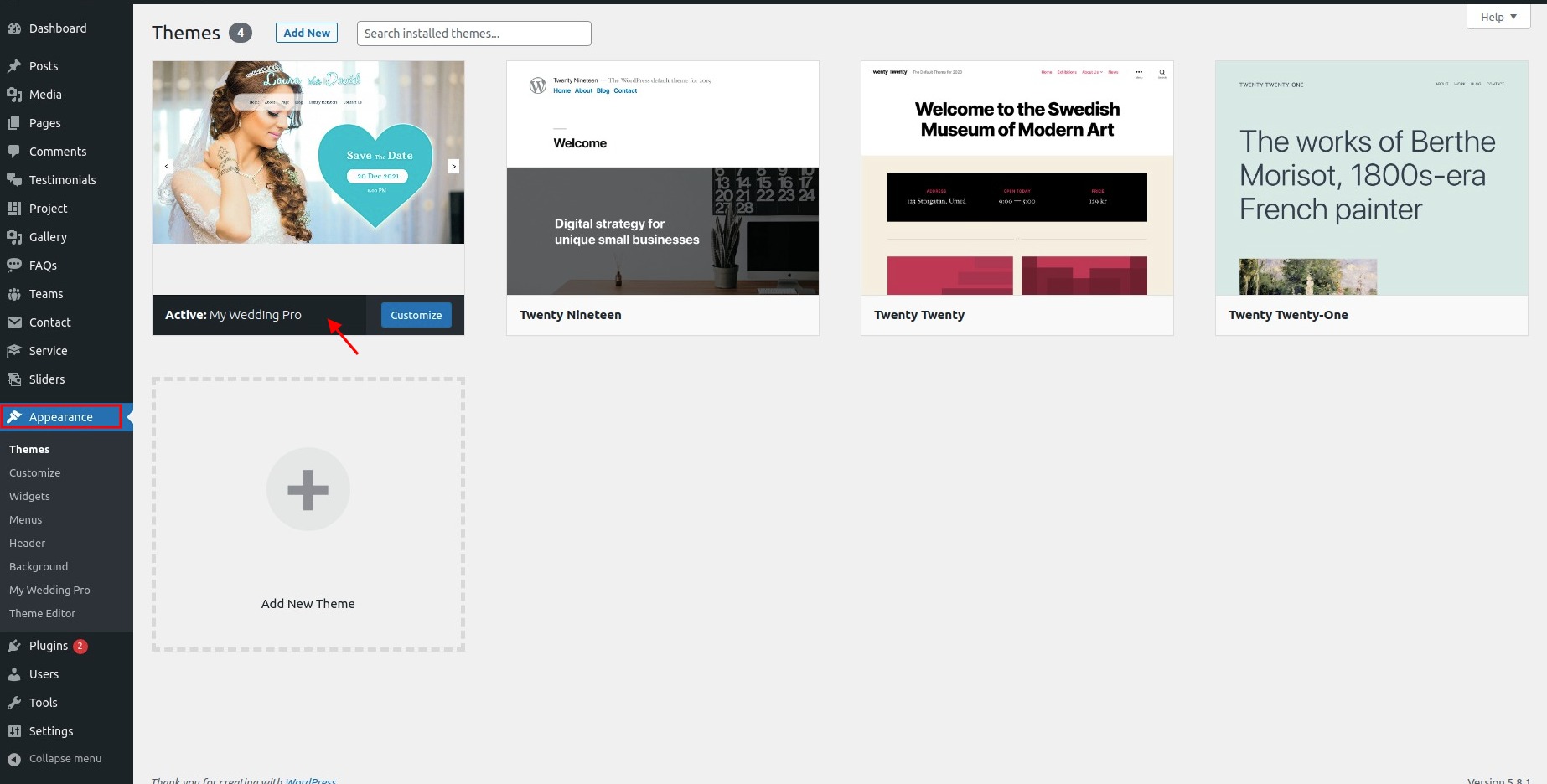The image size is (1547, 784).
Task: Click the Posts pushpin icon
Action: point(14,66)
